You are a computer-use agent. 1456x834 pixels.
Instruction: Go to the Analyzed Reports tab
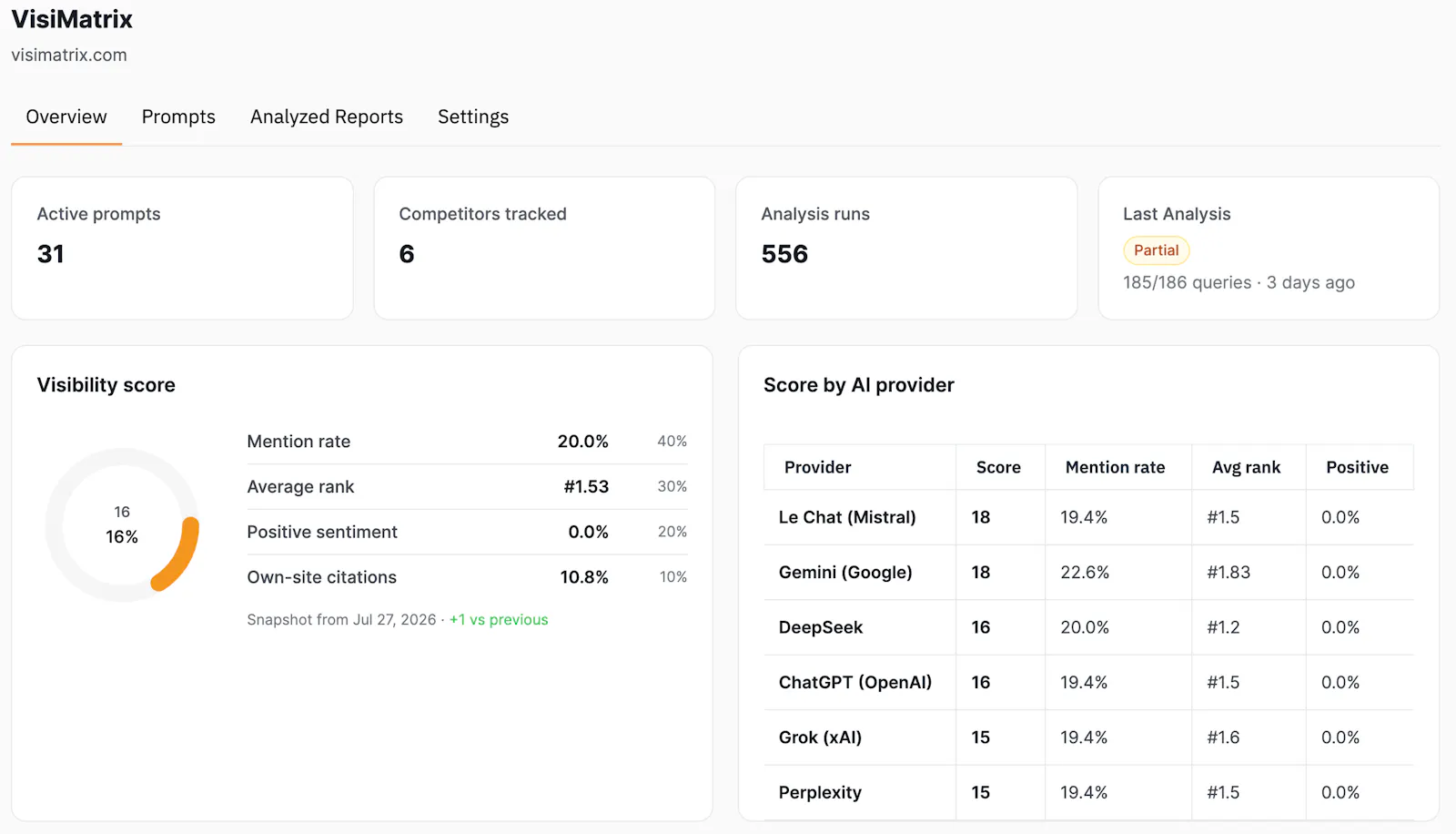(327, 117)
